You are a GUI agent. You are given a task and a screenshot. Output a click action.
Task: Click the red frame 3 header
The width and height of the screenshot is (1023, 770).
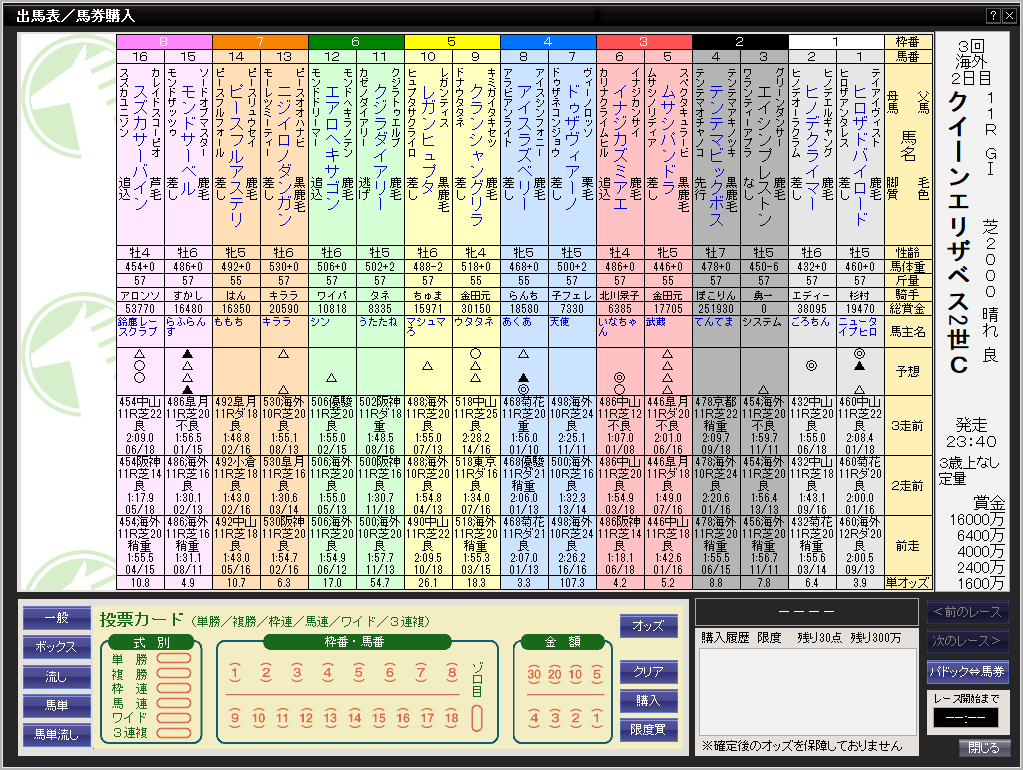644,42
